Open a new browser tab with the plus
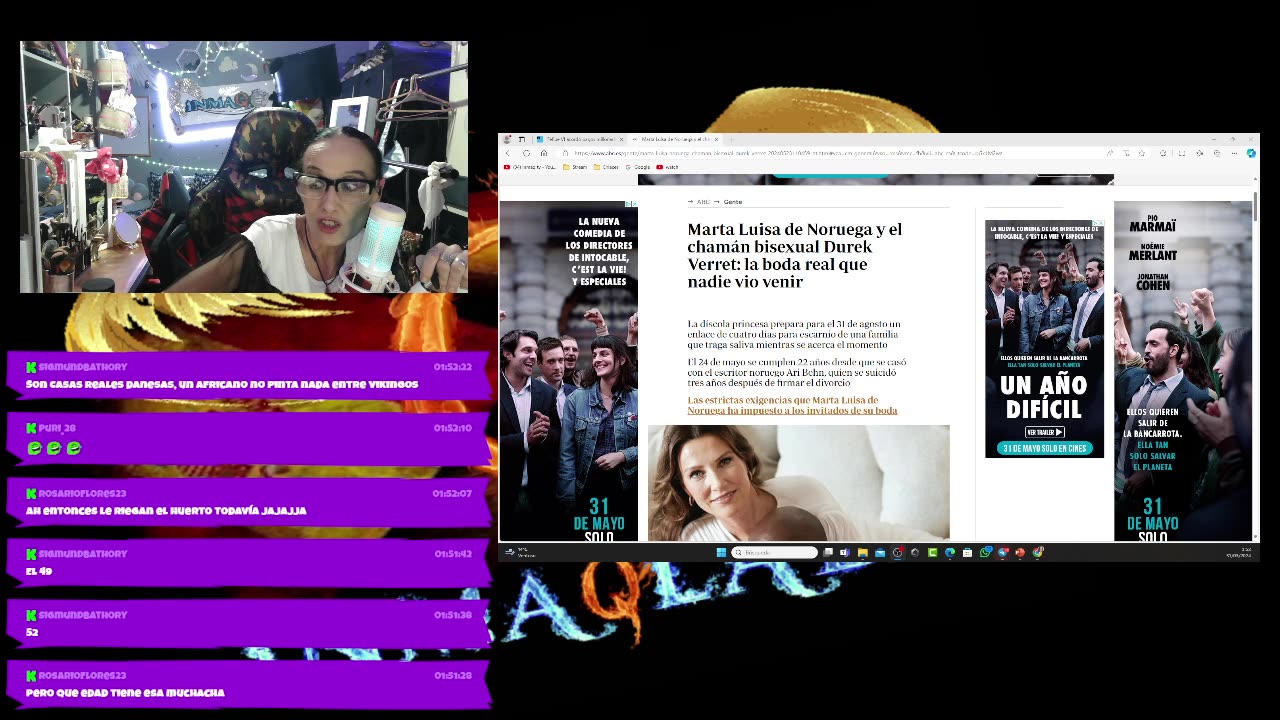Image resolution: width=1280 pixels, height=720 pixels. (x=731, y=139)
